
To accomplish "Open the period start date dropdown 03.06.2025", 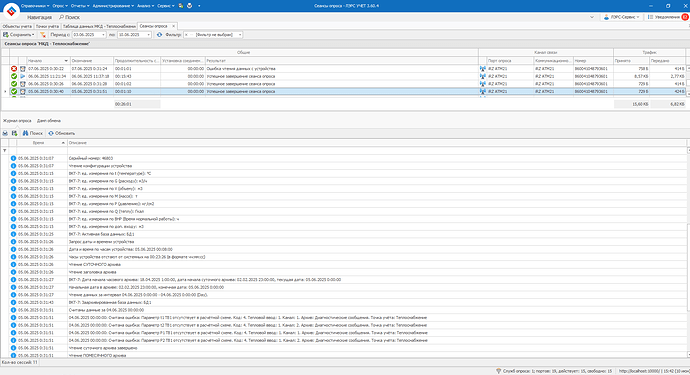I will coord(104,35).
